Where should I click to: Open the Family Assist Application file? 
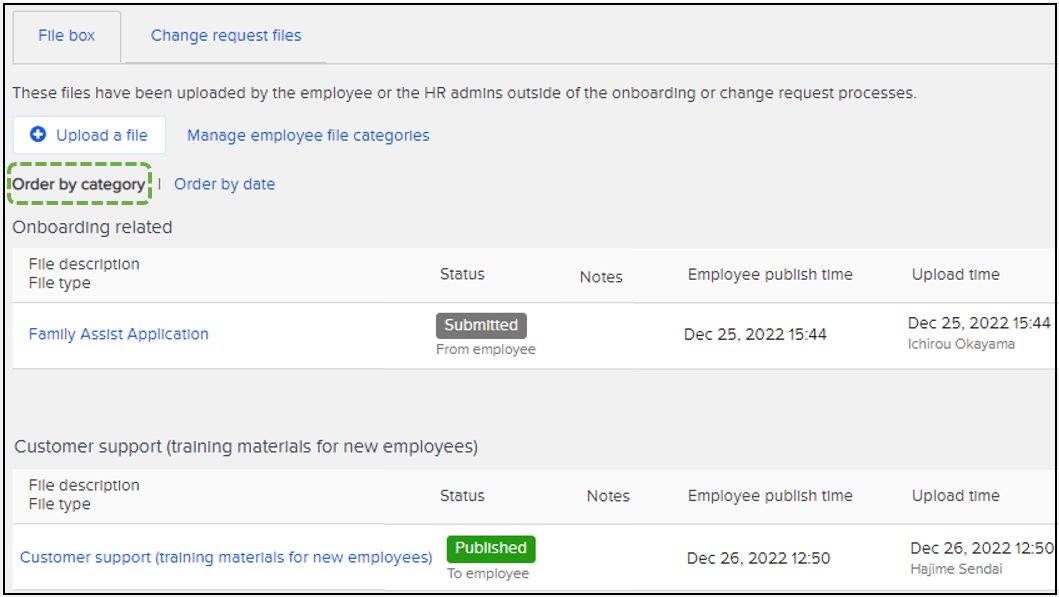118,334
